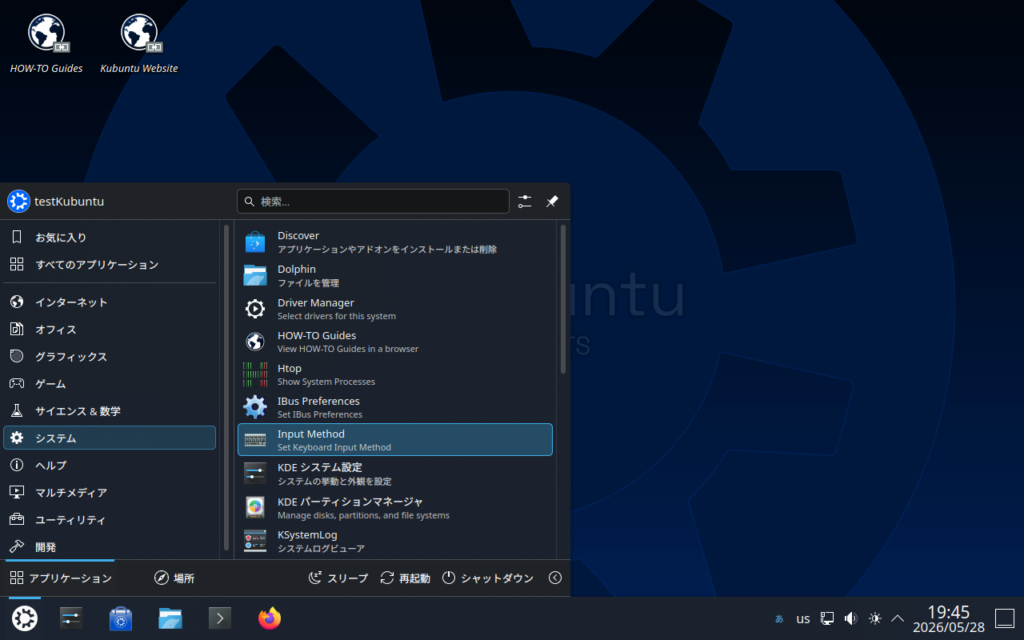The height and width of the screenshot is (640, 1024).
Task: Select 開発 development category
Action: pyautogui.click(x=109, y=547)
